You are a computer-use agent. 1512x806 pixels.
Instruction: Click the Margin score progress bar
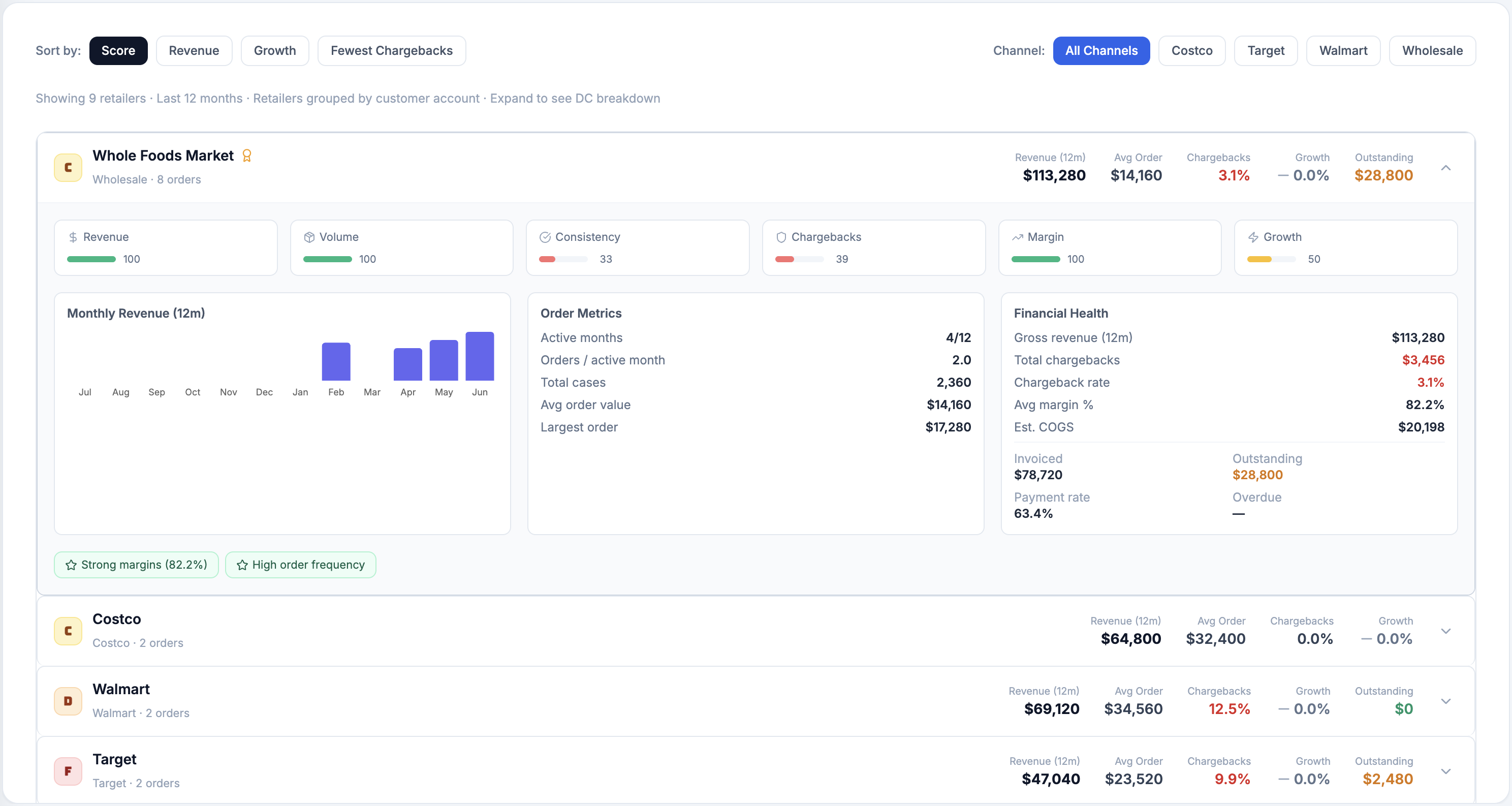click(x=1036, y=260)
